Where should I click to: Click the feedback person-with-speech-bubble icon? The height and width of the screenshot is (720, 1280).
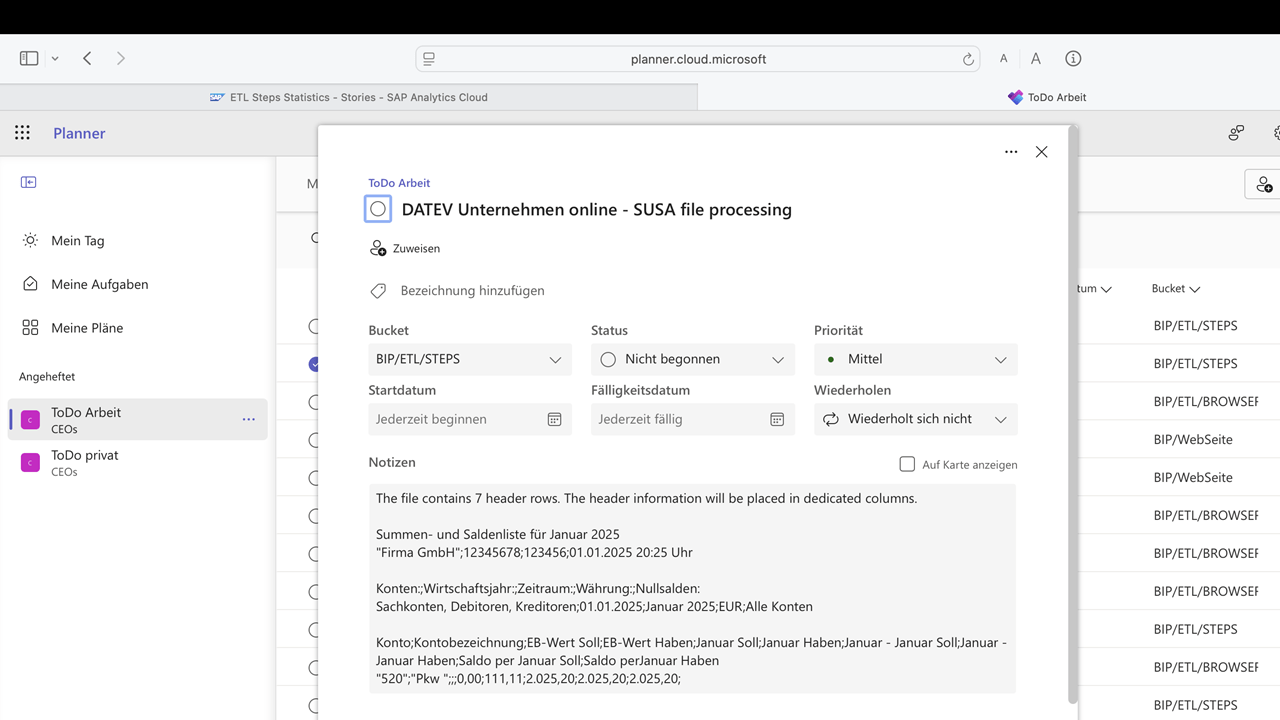pyautogui.click(x=1236, y=131)
